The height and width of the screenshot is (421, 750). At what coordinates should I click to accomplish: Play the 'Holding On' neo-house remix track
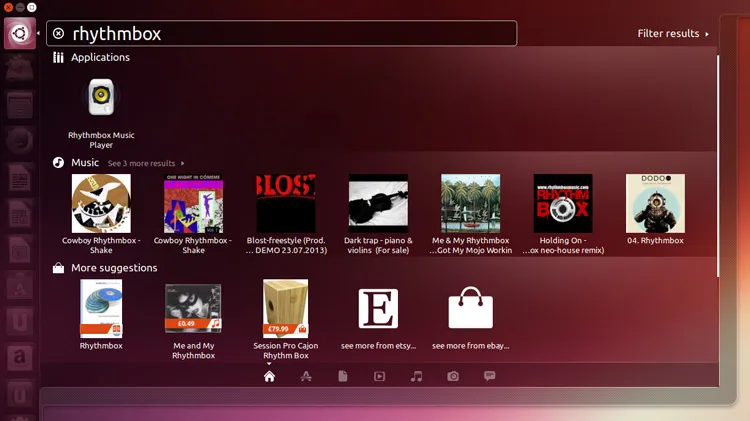coord(562,203)
